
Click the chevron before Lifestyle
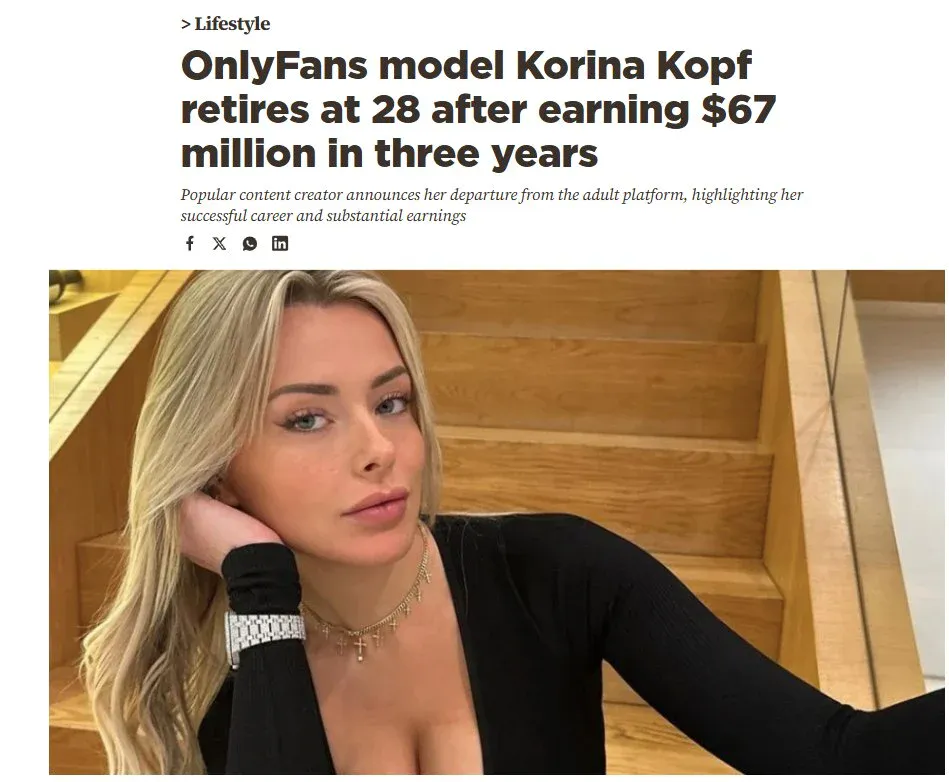tap(185, 24)
